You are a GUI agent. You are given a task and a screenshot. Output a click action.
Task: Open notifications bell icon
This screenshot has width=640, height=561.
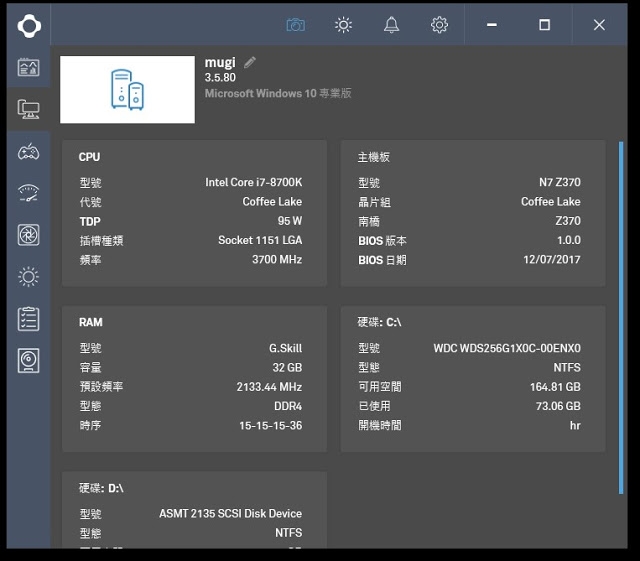click(x=391, y=25)
